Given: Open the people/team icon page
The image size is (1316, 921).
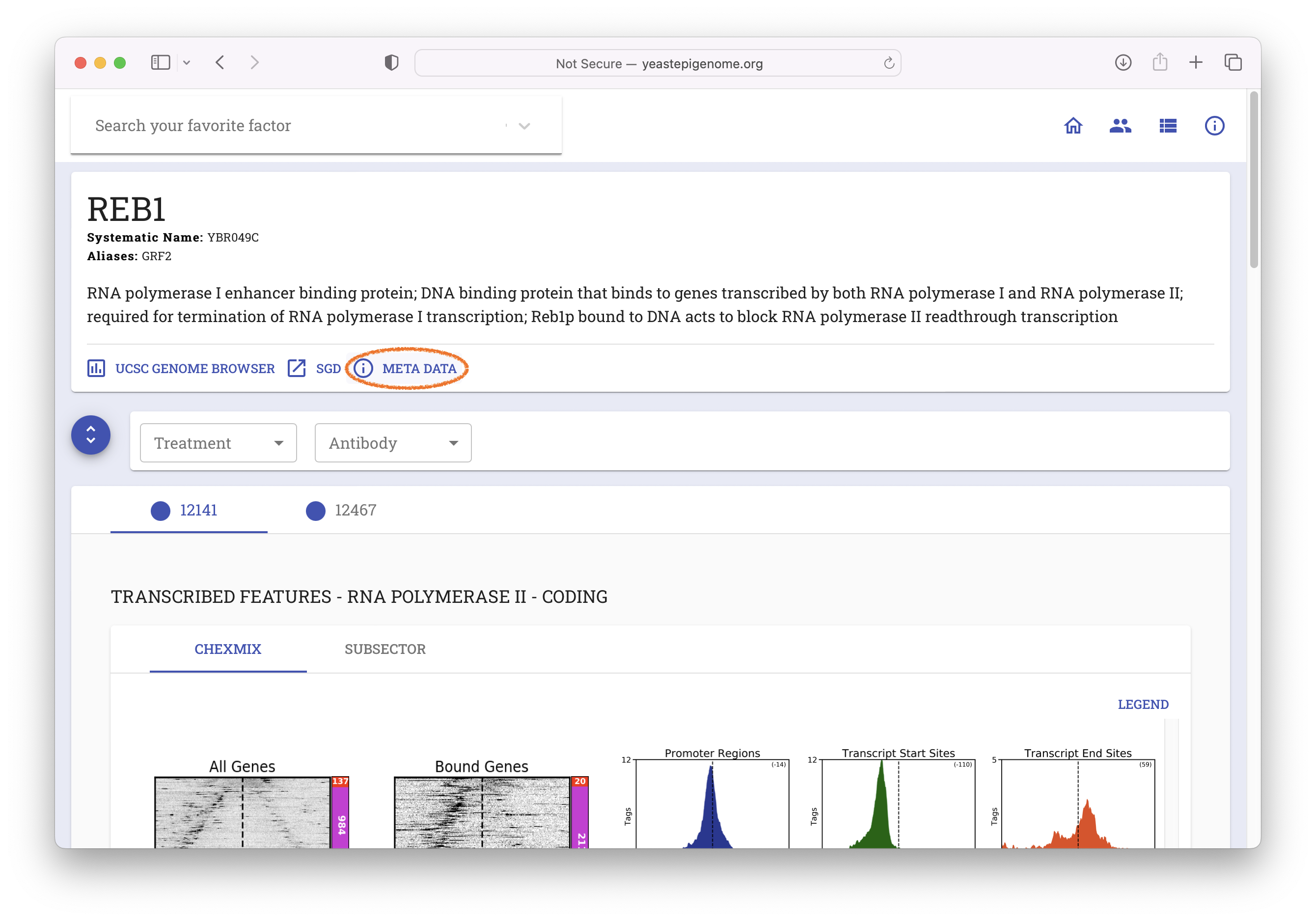Looking at the screenshot, I should [1120, 126].
